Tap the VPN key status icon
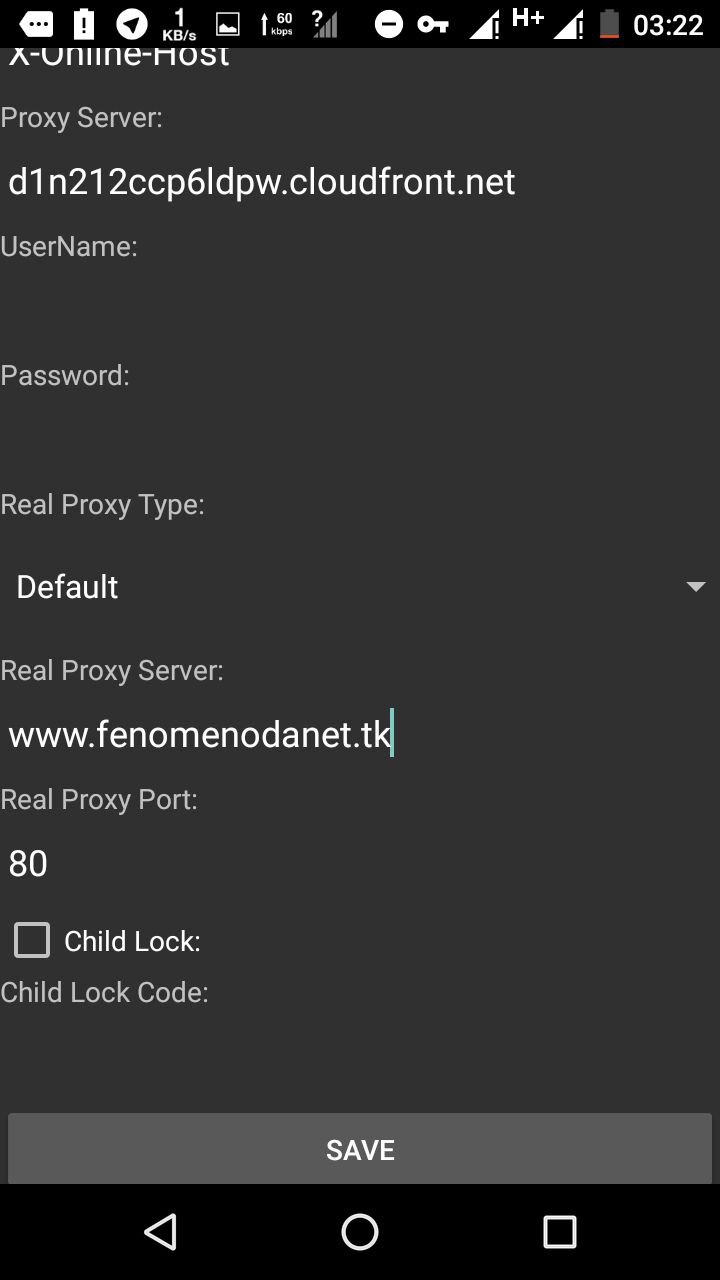720x1280 pixels. coord(433,24)
